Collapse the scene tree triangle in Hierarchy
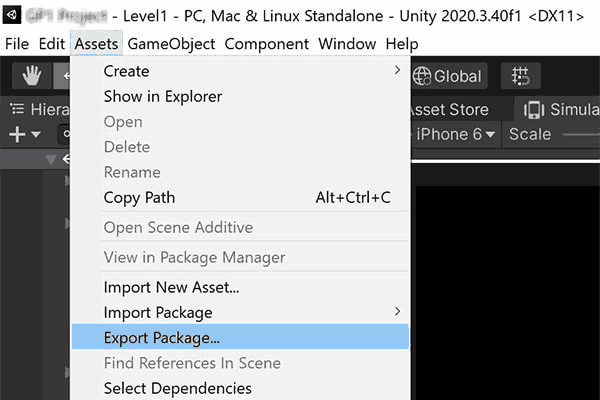This screenshot has height=400, width=600. [51, 160]
